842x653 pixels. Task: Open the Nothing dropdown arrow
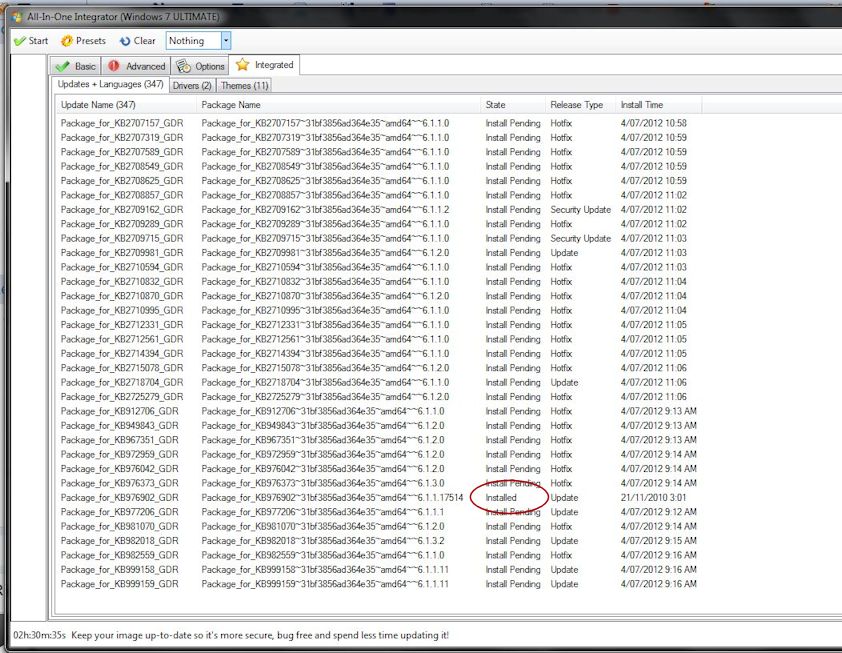pyautogui.click(x=226, y=40)
